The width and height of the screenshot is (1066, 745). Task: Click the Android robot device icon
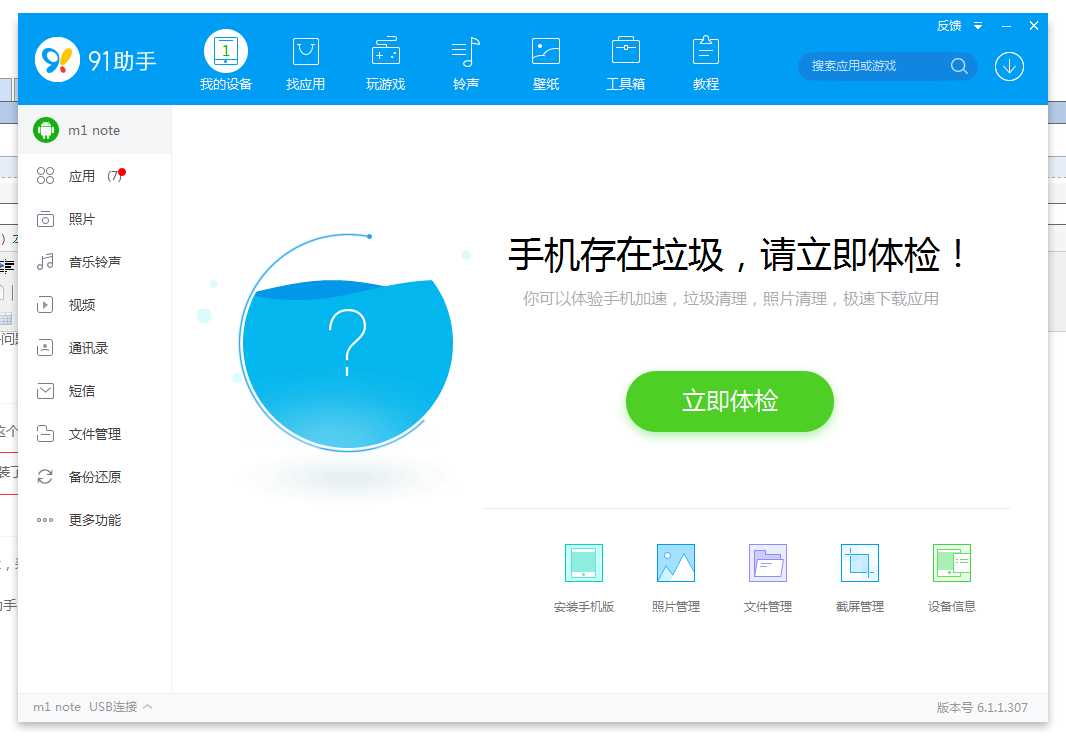(46, 130)
